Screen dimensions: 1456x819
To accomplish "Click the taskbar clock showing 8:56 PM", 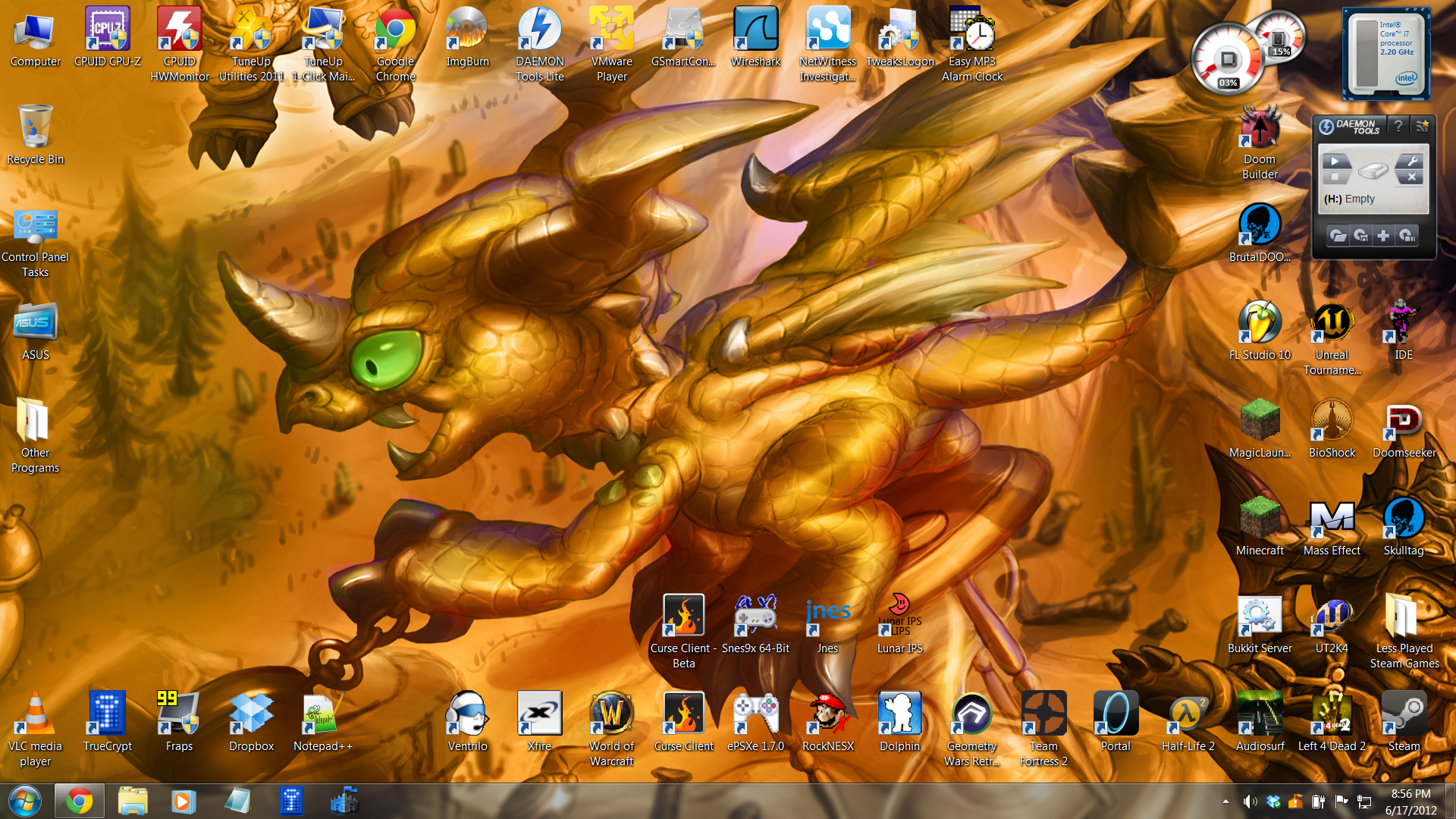I will [x=1410, y=802].
